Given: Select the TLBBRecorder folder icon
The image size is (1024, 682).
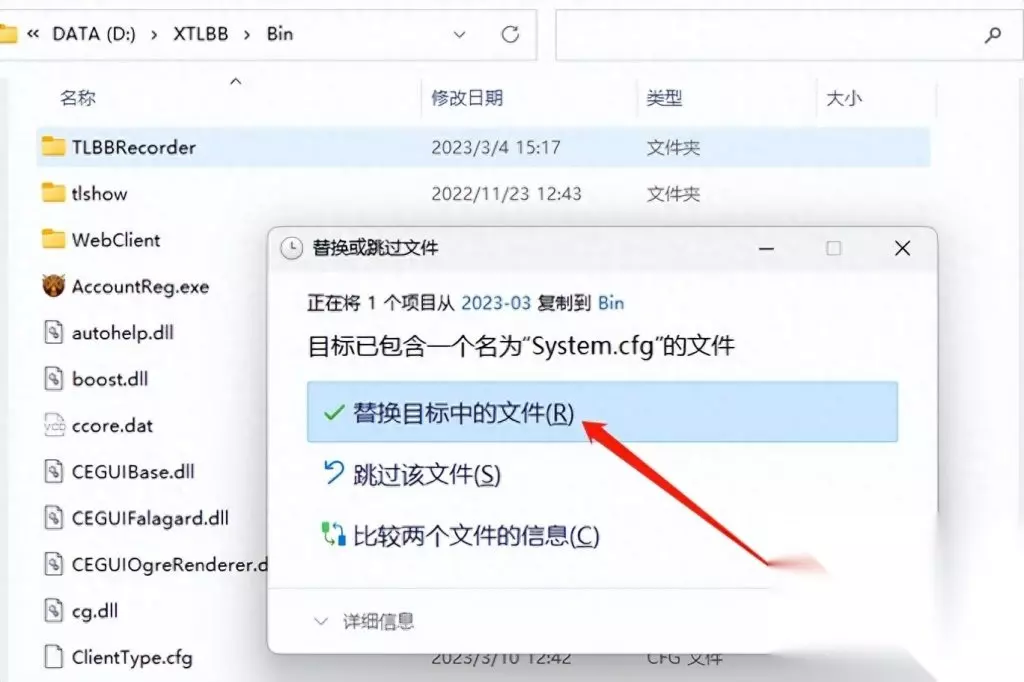Looking at the screenshot, I should pos(54,146).
